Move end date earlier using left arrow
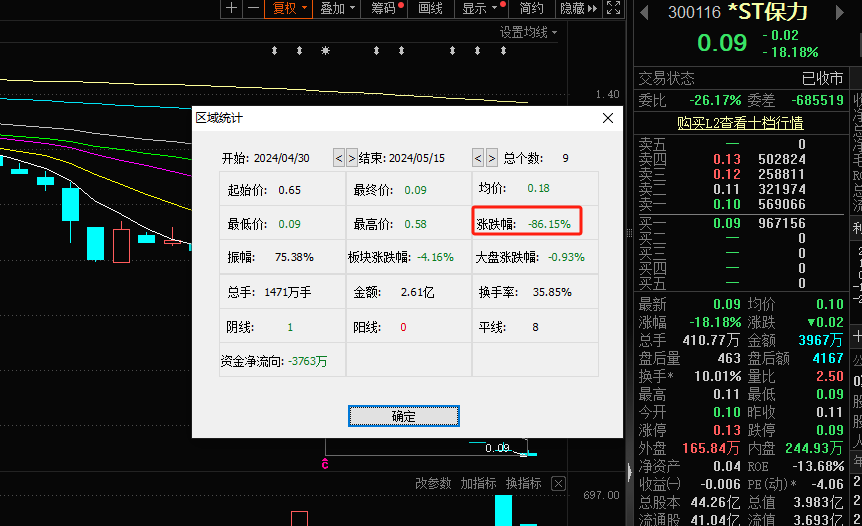862x526 pixels. (x=478, y=158)
